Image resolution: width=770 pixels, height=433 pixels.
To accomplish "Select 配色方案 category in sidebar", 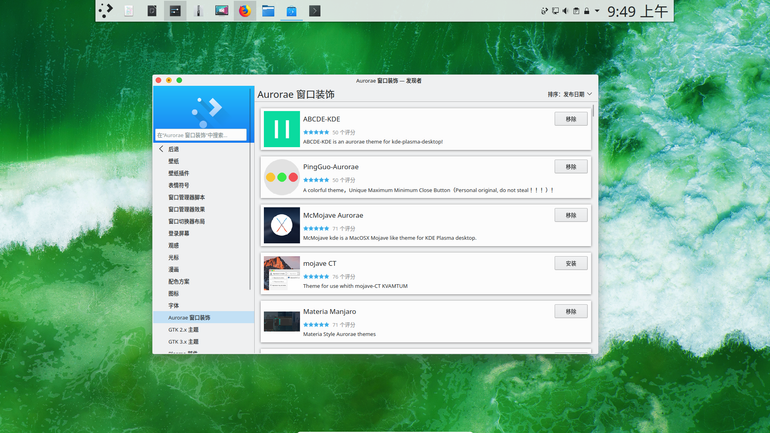I will (x=179, y=281).
